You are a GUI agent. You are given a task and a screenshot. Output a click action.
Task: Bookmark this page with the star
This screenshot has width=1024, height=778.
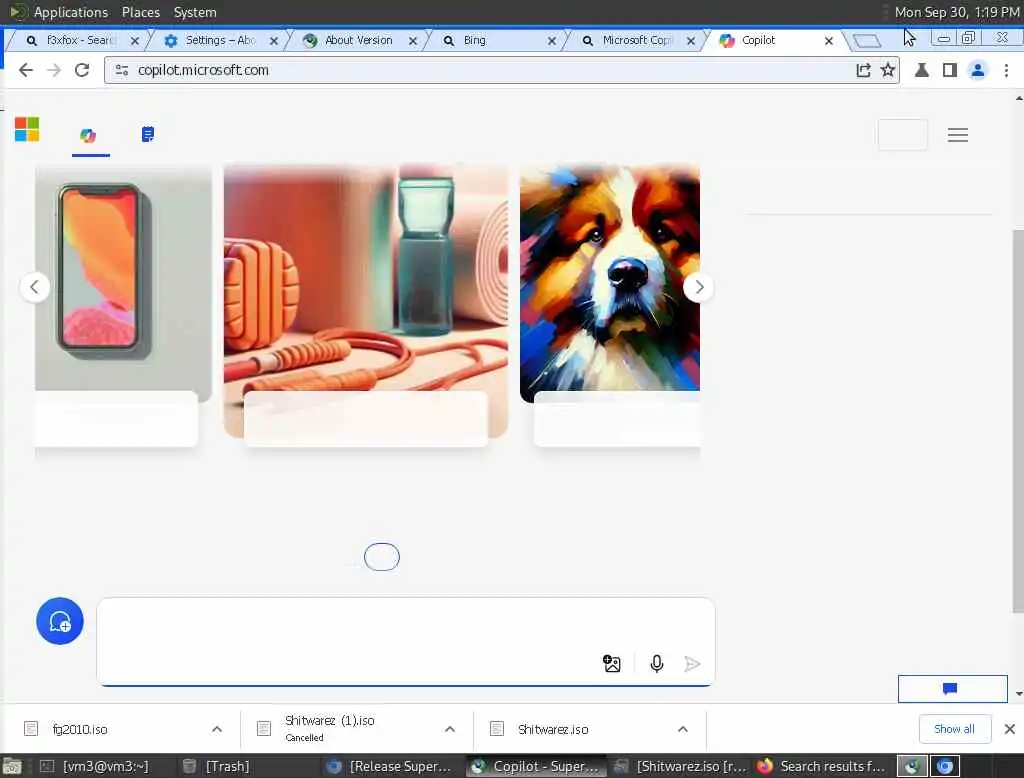[888, 70]
